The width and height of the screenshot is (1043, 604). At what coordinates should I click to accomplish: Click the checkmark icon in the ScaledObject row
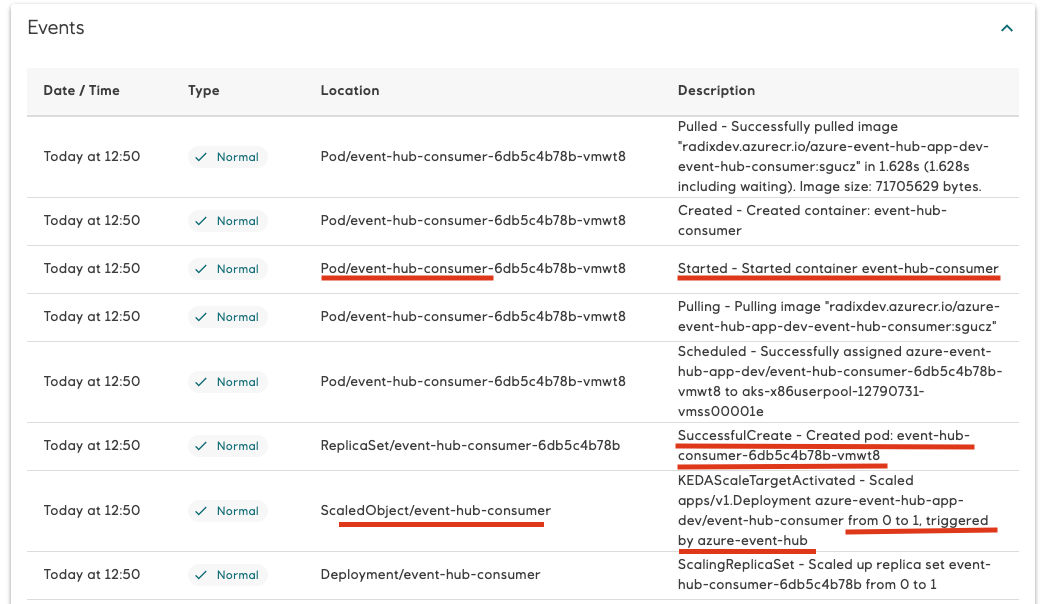click(x=202, y=511)
